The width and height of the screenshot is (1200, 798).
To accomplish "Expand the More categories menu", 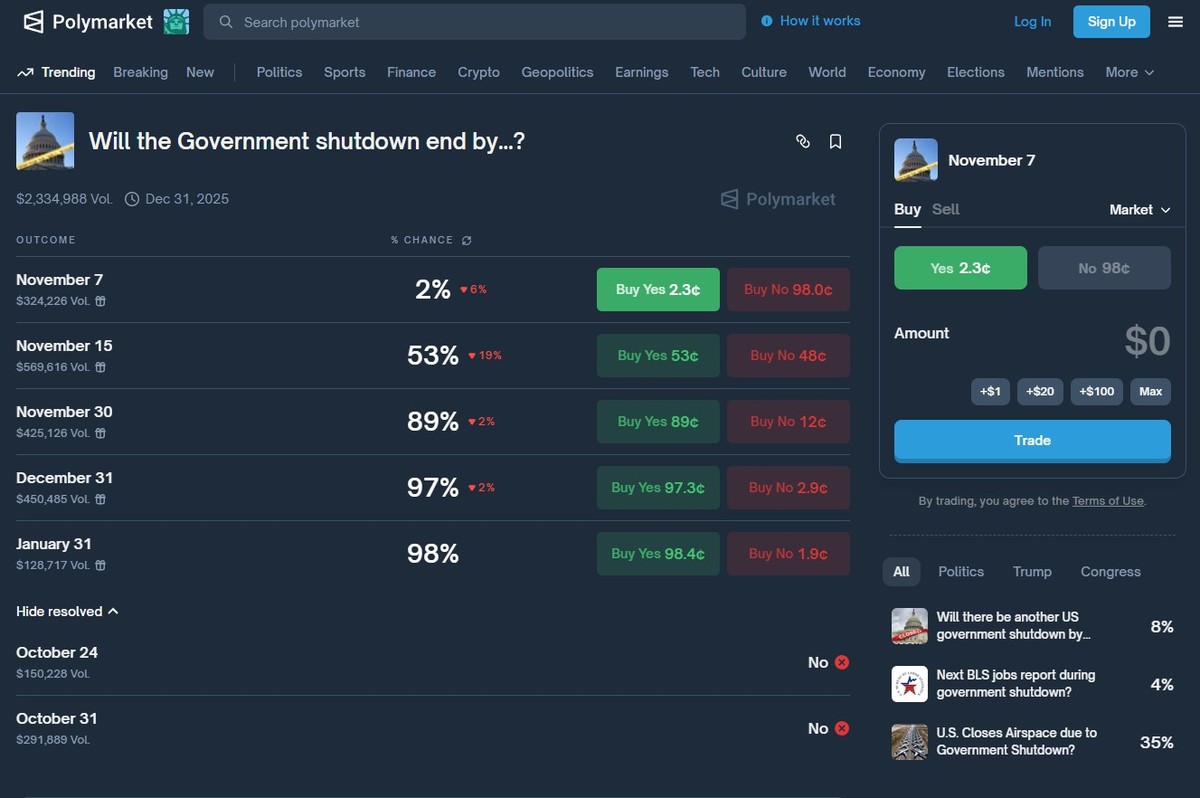I will [x=1129, y=72].
